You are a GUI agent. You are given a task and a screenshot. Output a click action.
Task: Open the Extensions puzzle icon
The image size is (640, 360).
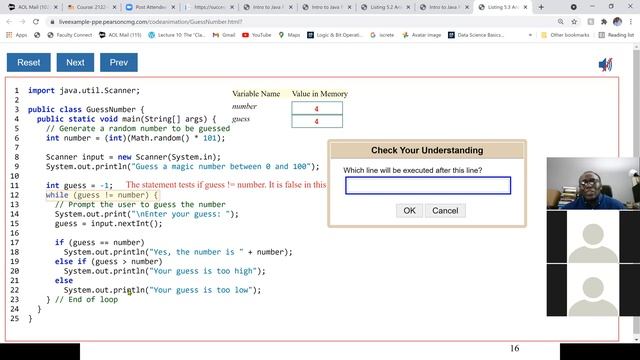(x=604, y=22)
